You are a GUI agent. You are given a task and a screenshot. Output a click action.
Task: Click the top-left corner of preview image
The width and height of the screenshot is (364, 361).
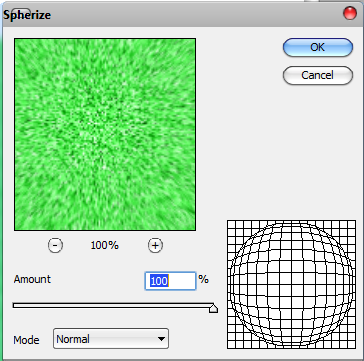pyautogui.click(x=16, y=40)
